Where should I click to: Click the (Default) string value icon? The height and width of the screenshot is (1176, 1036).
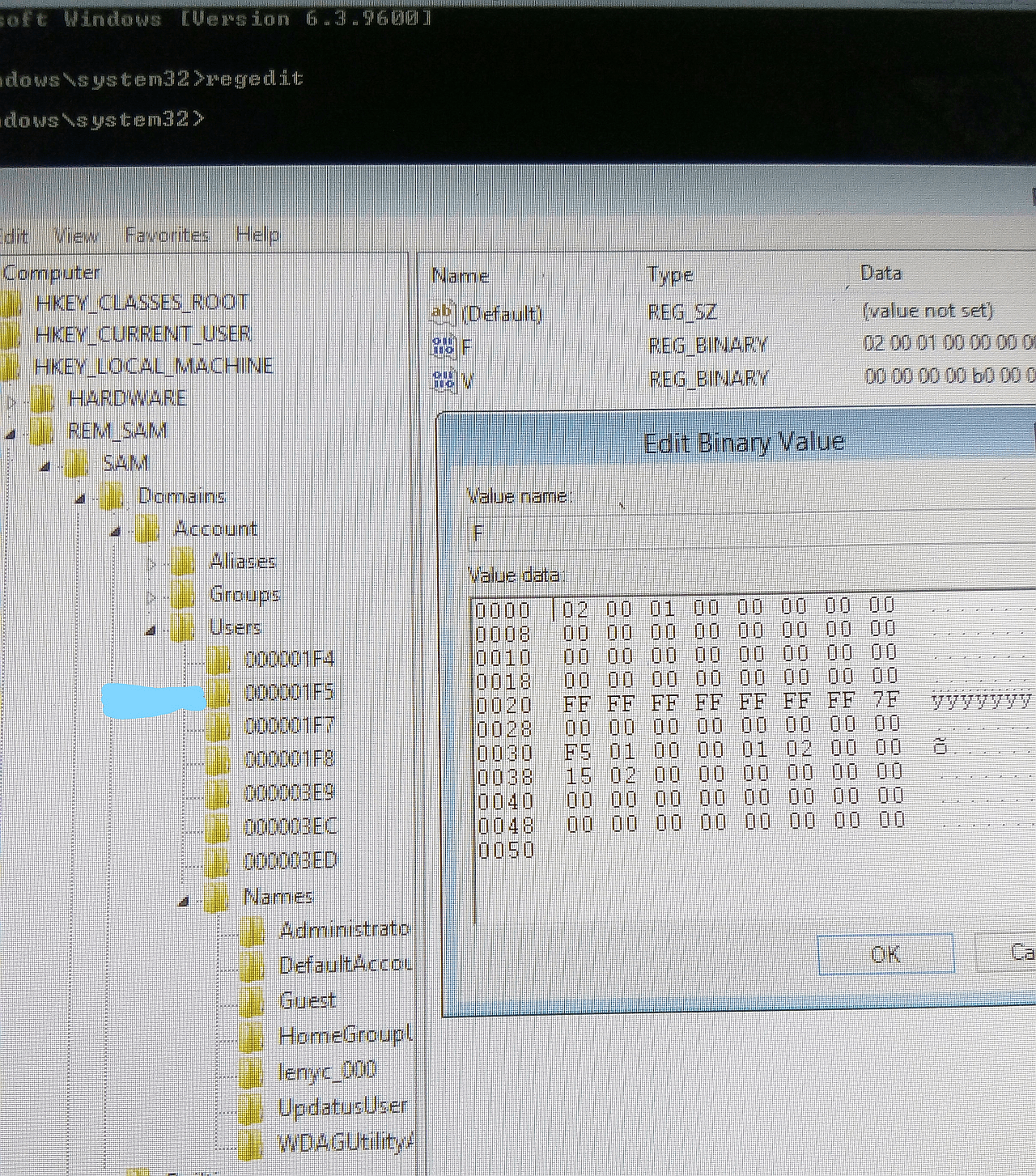click(443, 312)
